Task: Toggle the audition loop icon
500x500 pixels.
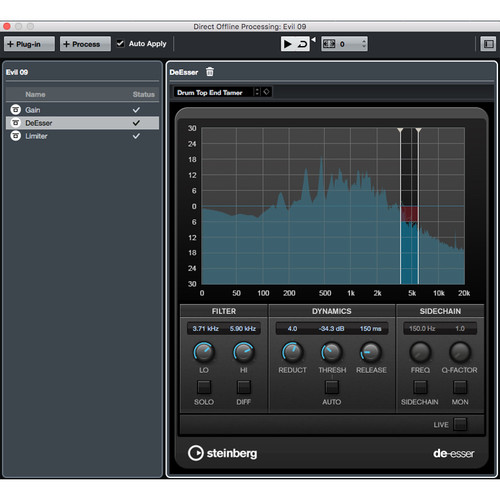Action: 303,44
